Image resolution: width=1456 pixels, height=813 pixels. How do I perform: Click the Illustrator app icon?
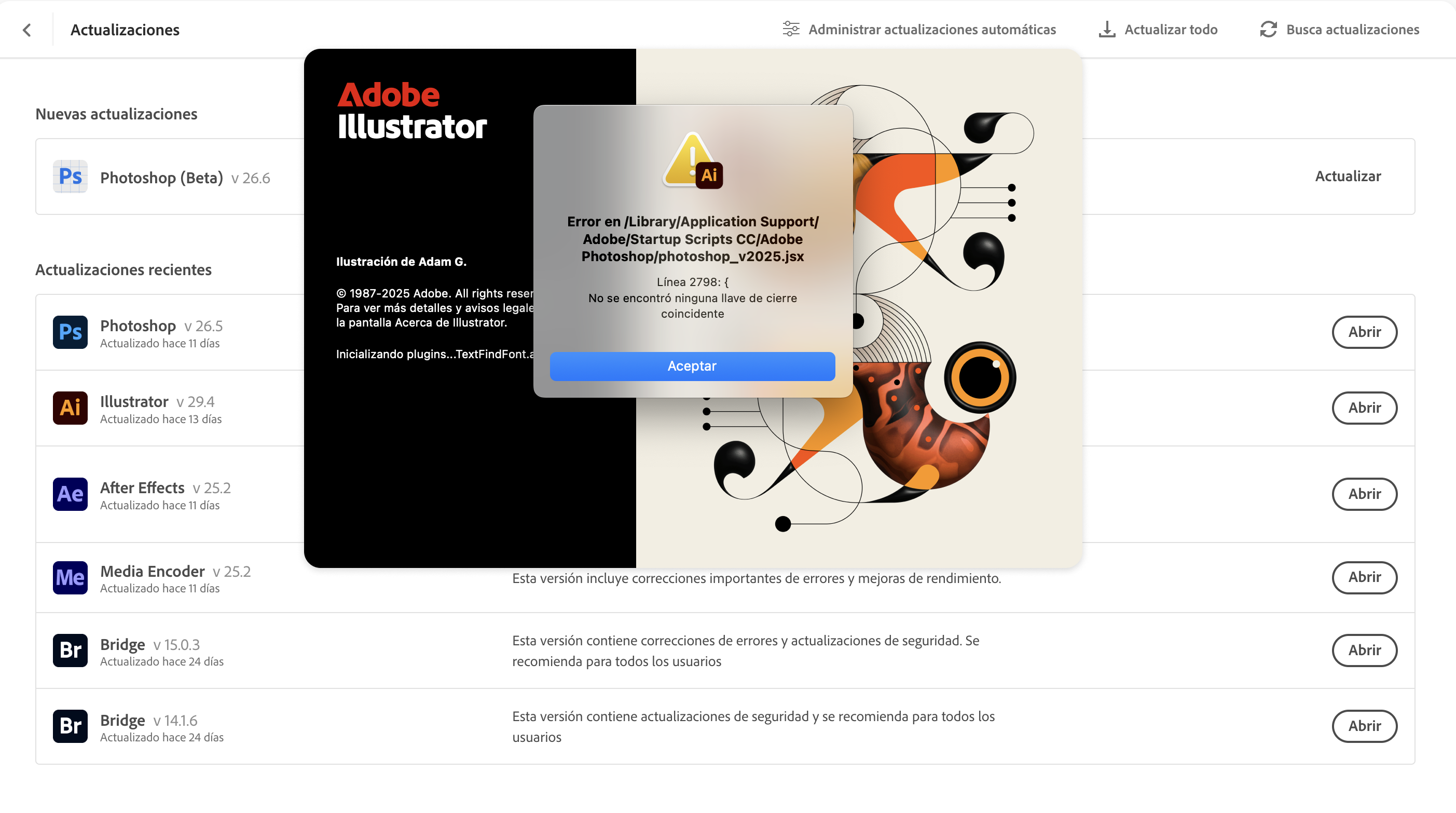click(69, 408)
